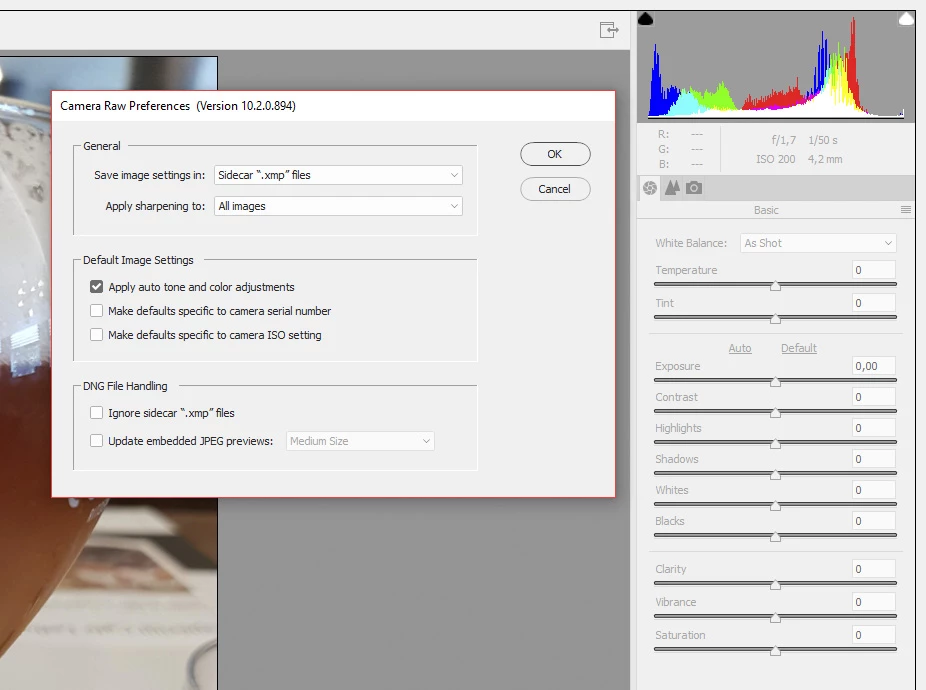Click the Temperature value field
This screenshot has height=690, width=926.
(874, 270)
